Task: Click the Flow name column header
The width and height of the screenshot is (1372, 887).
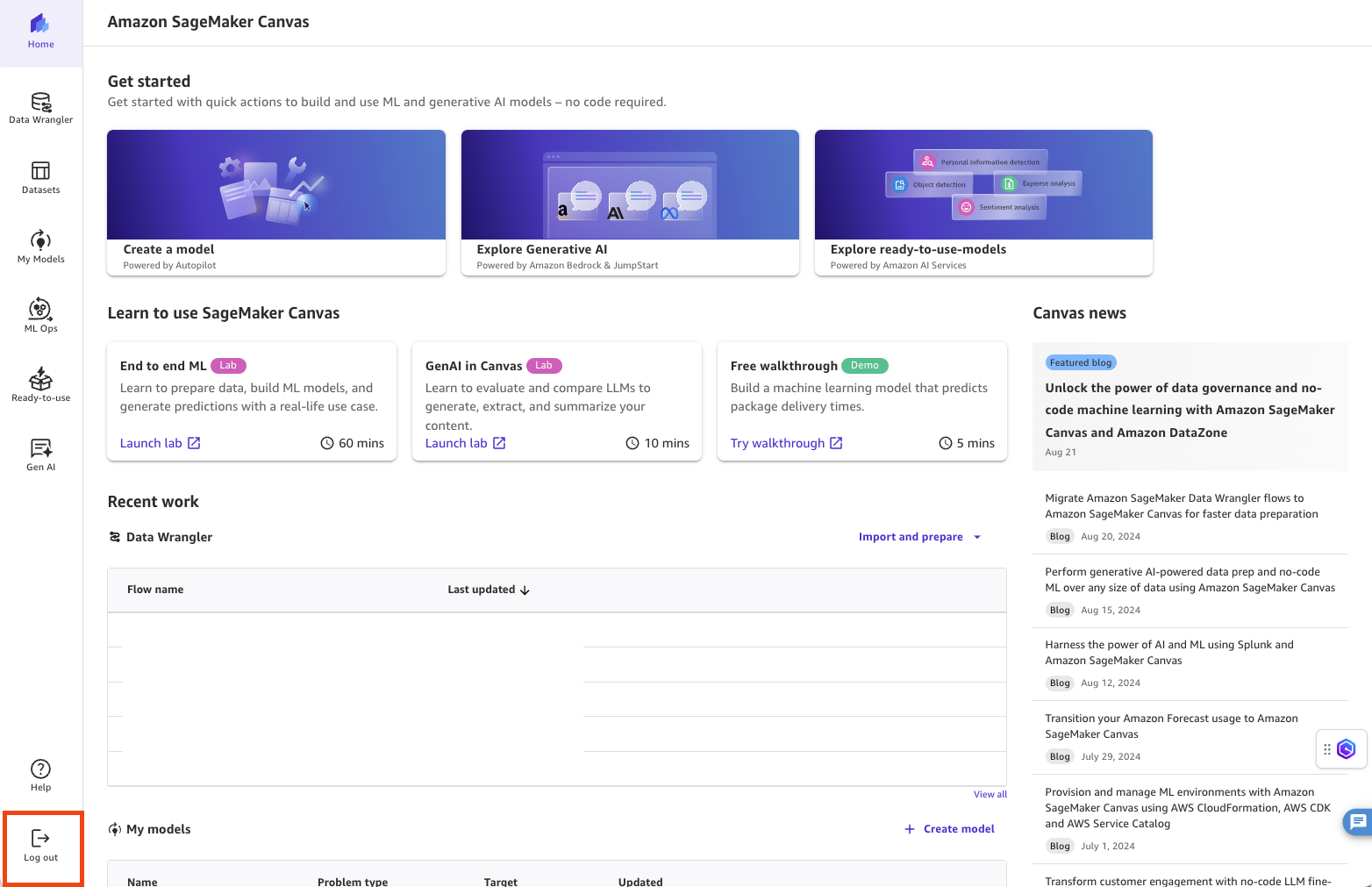Action: (155, 590)
